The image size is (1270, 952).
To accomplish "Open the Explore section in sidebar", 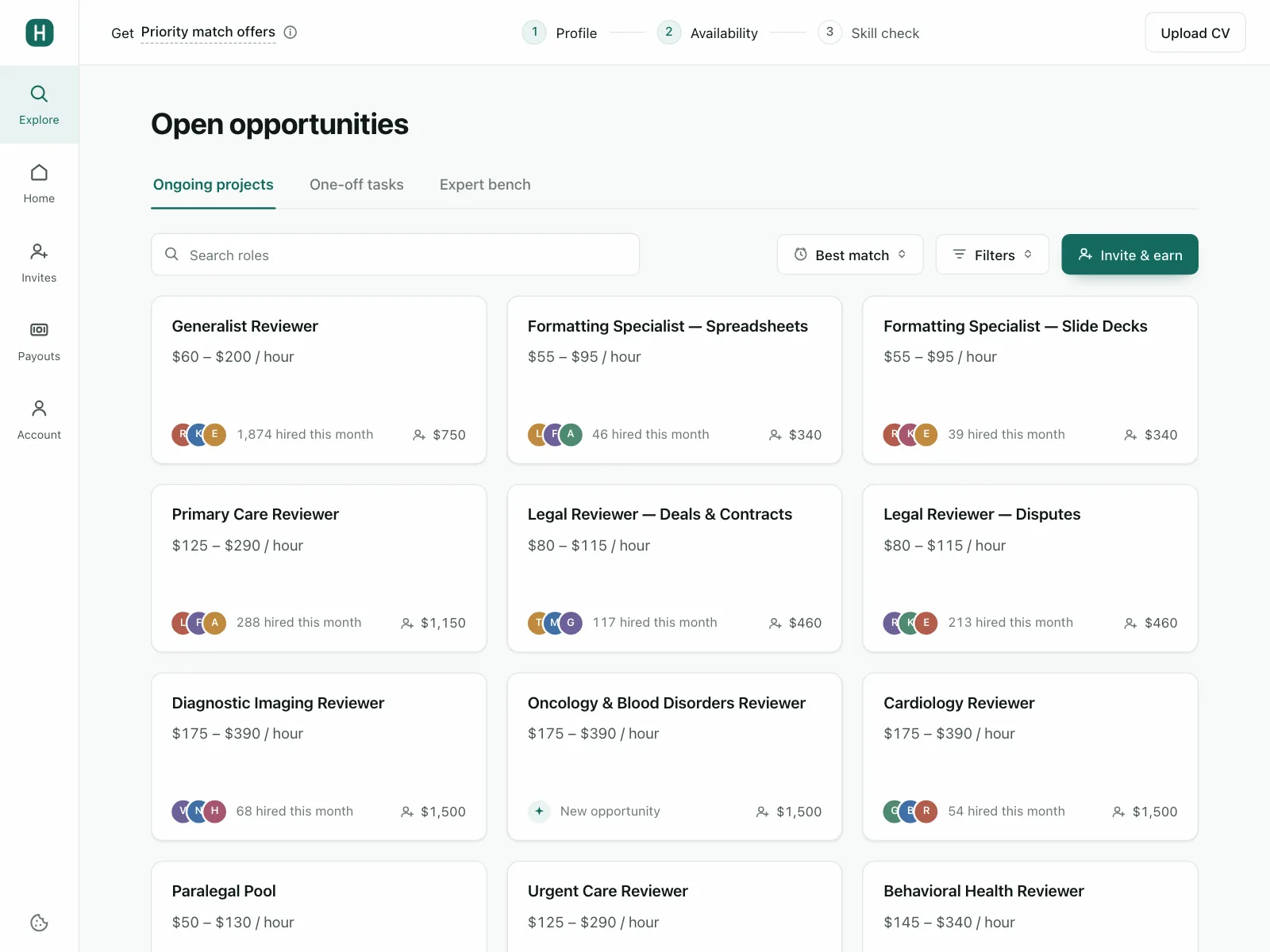I will (x=39, y=105).
